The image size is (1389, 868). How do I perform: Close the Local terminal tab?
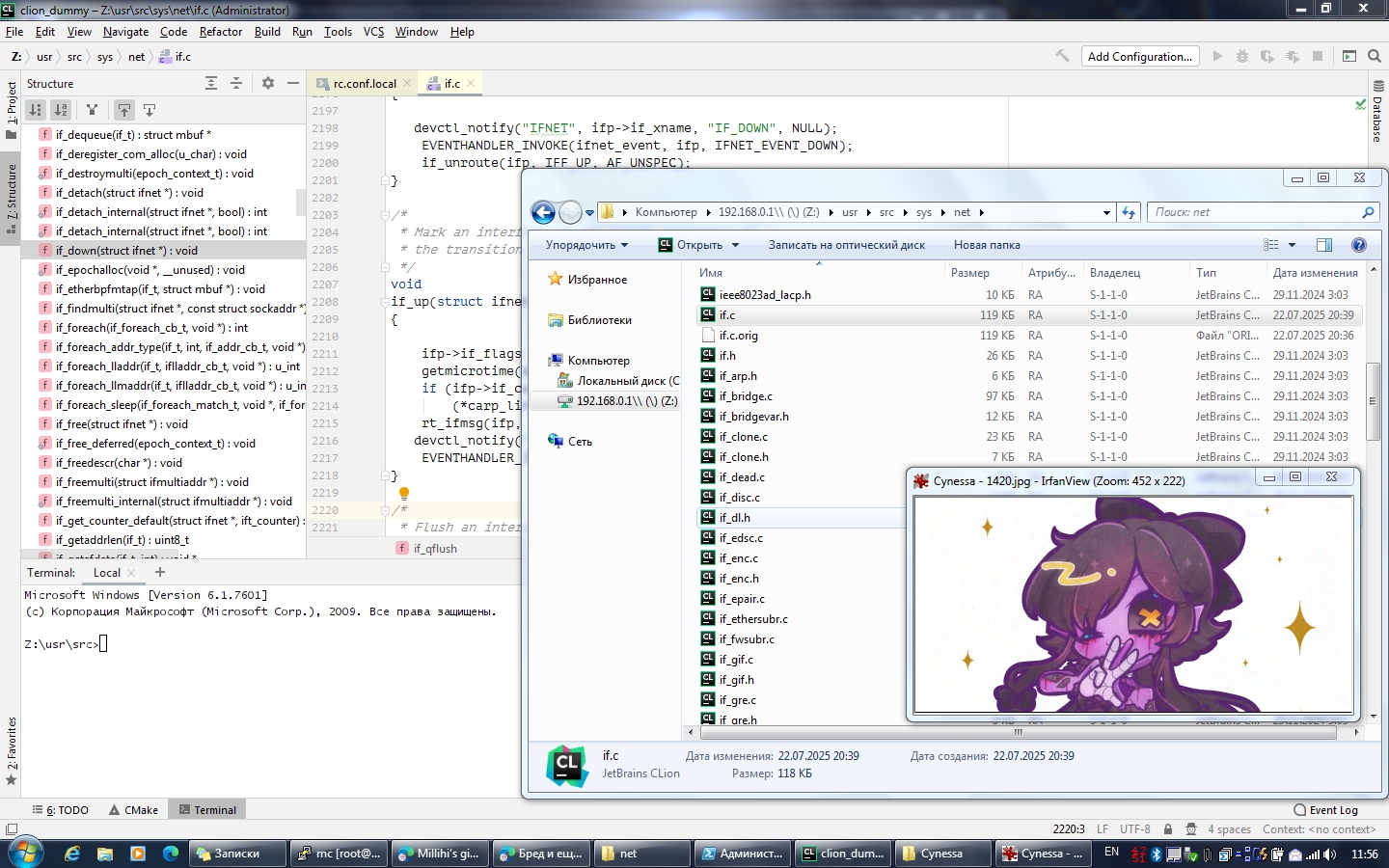pyautogui.click(x=132, y=573)
